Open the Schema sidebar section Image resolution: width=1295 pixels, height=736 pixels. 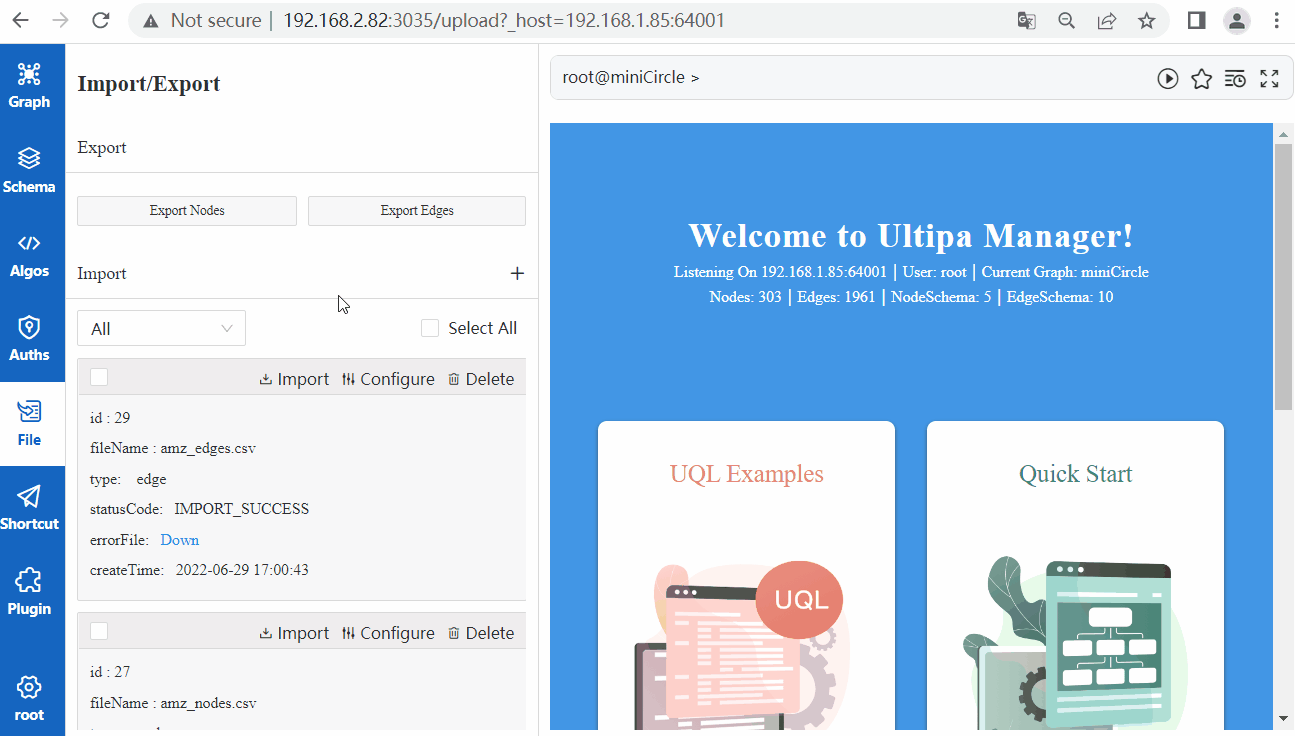click(29, 170)
